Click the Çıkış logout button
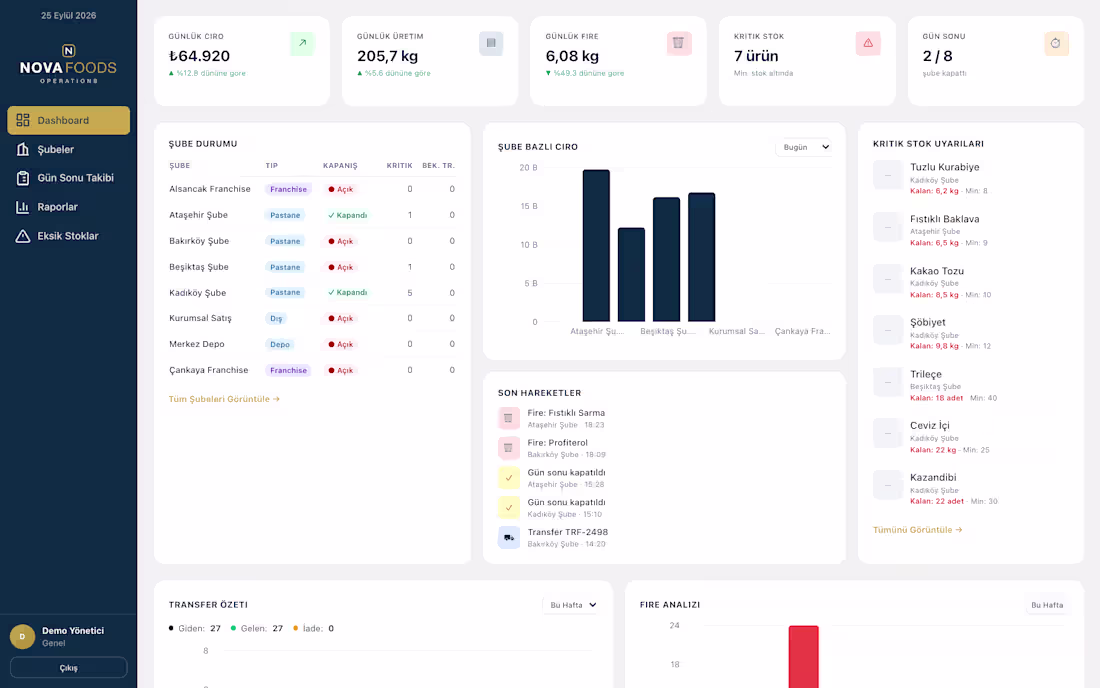 (69, 668)
